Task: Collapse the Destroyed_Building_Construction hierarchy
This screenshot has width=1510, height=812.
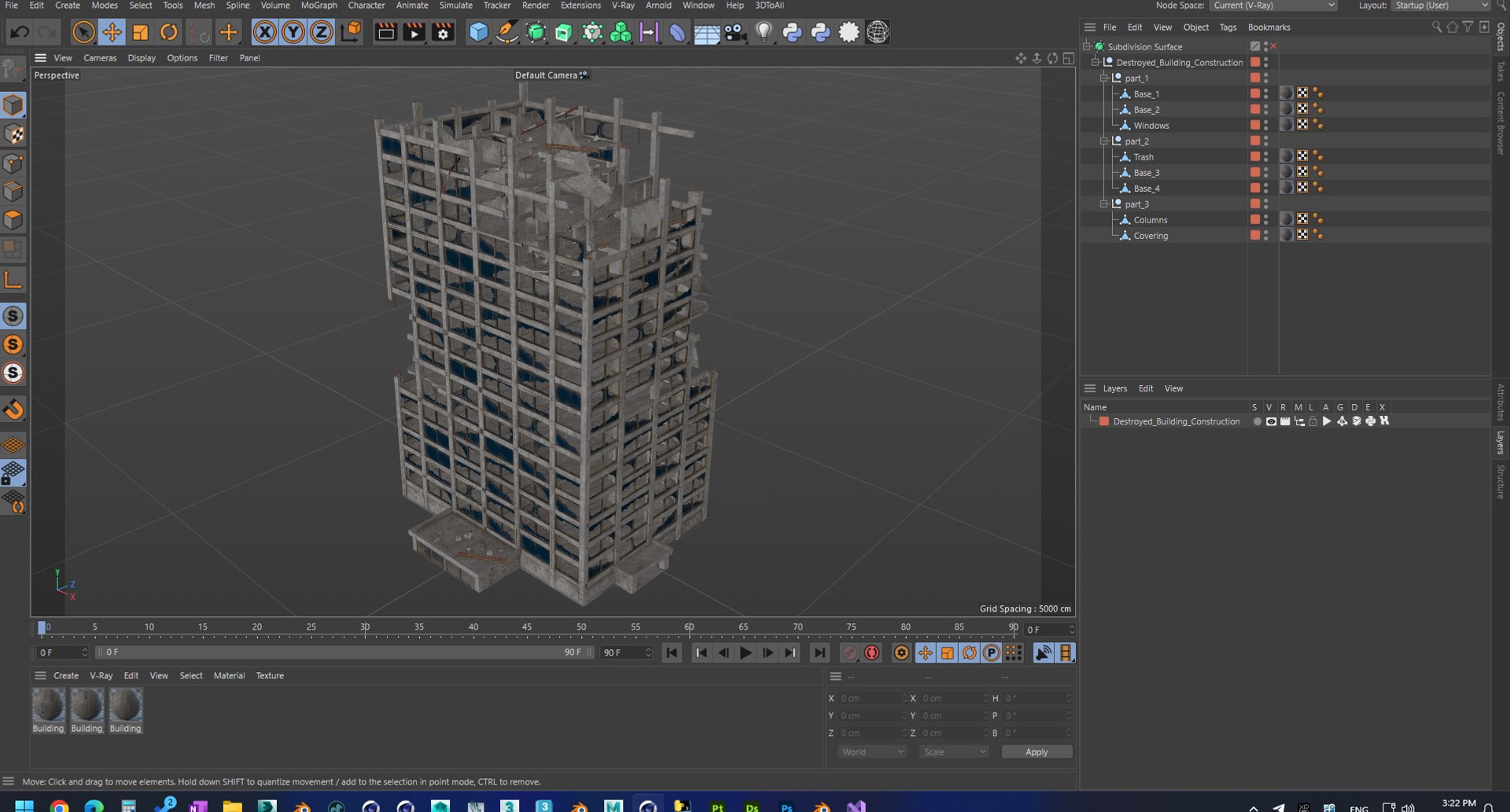Action: (x=1096, y=62)
